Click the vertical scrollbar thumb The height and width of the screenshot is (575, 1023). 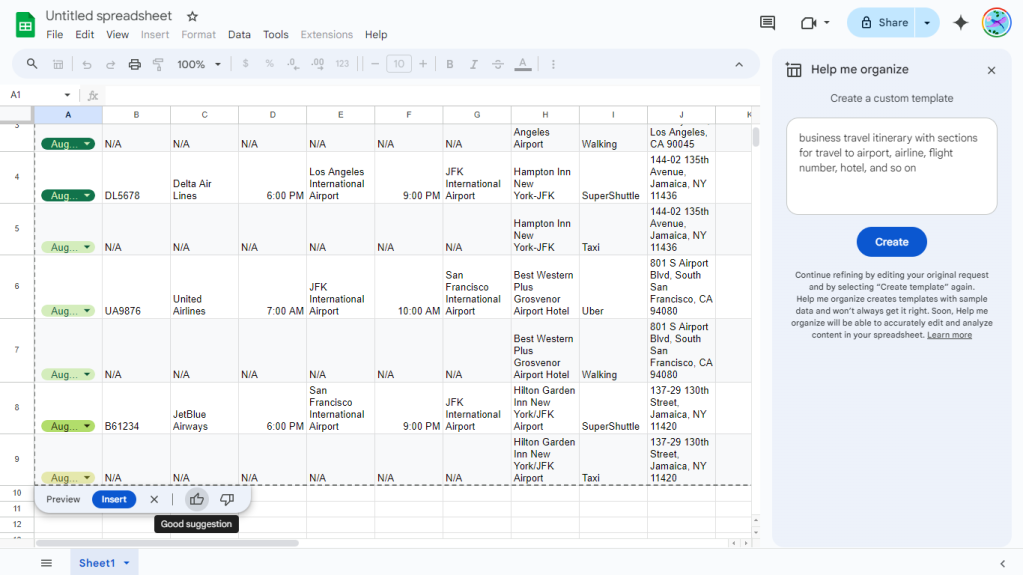coord(756,137)
